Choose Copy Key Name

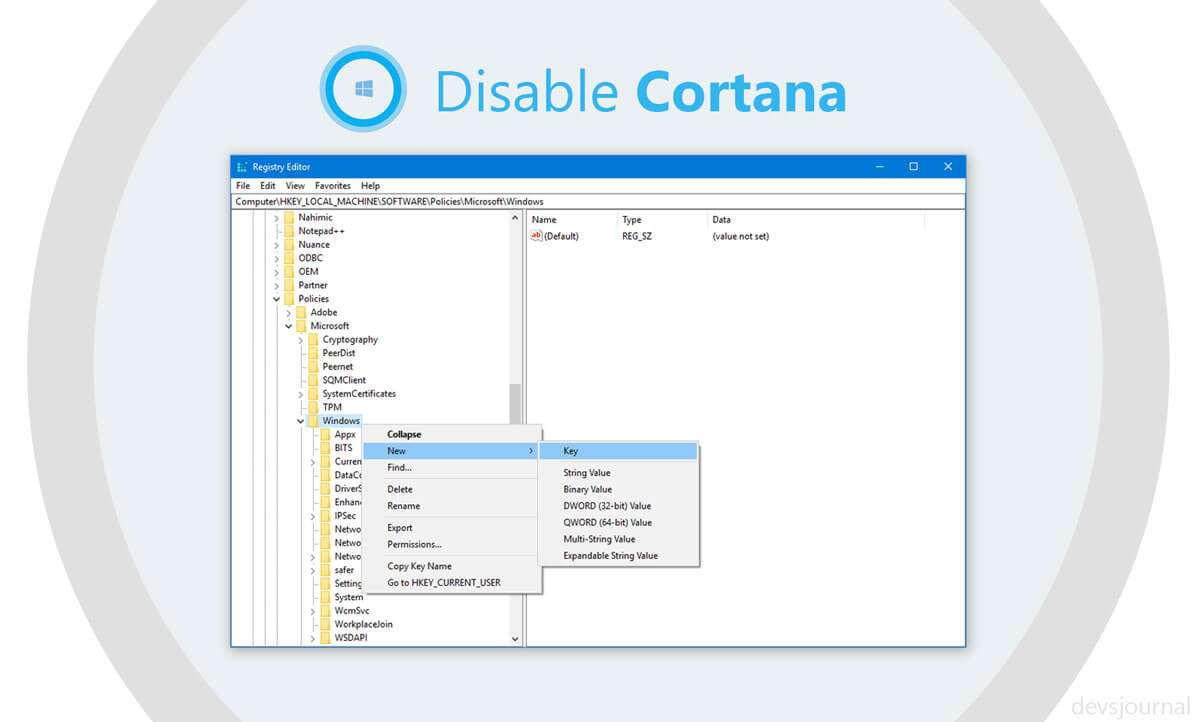452,566
